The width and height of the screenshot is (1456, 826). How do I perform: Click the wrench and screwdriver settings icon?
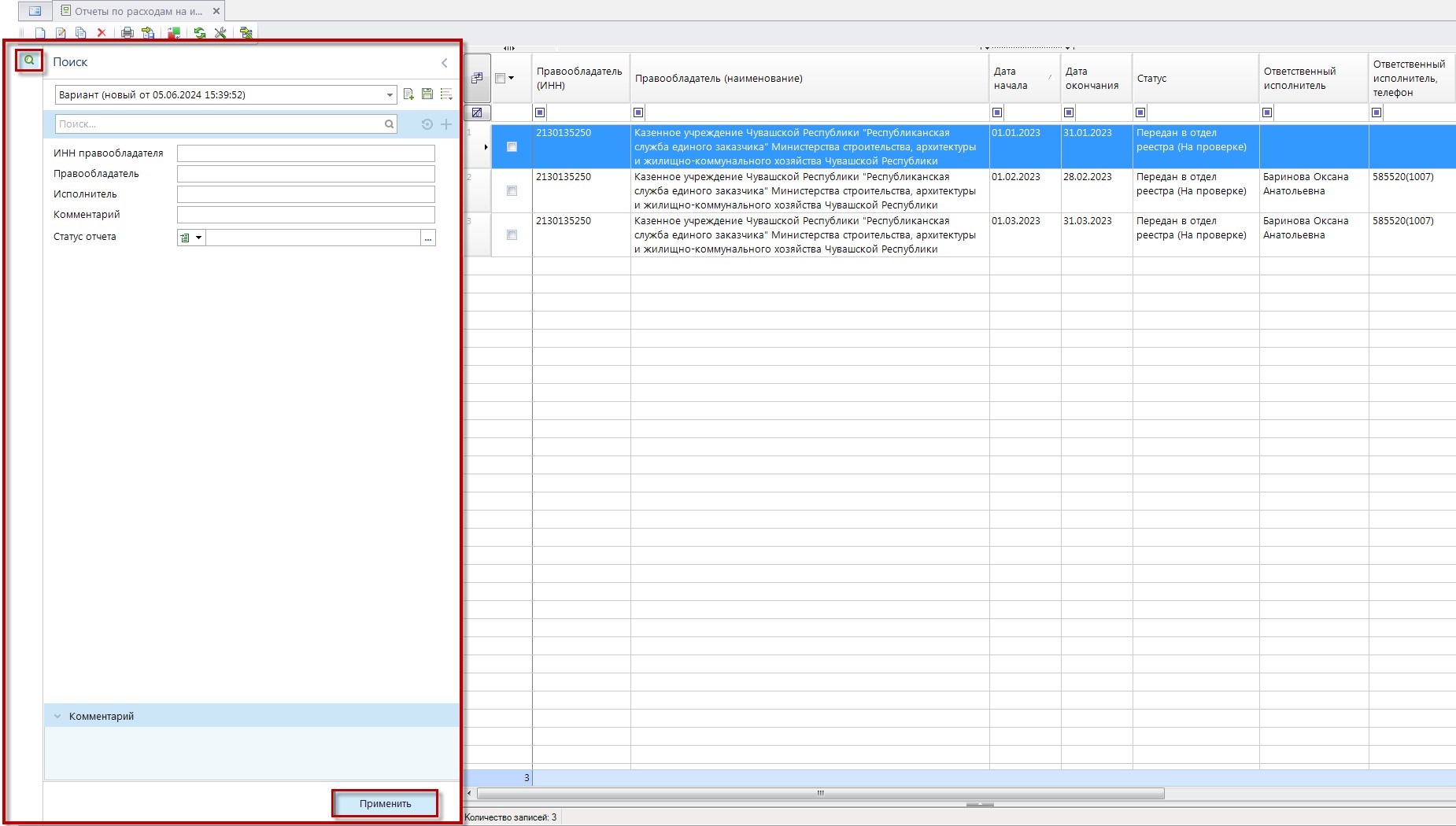coord(220,33)
